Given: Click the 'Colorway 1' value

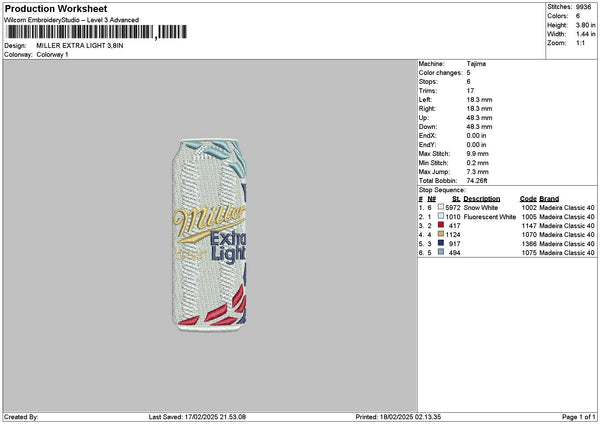Looking at the screenshot, I should point(52,55).
